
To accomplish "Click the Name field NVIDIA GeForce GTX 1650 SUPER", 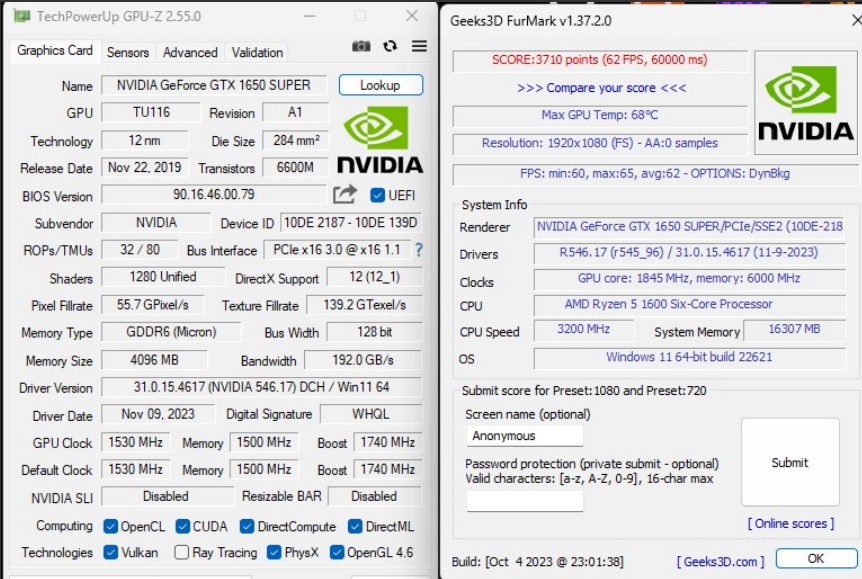I will click(x=214, y=85).
